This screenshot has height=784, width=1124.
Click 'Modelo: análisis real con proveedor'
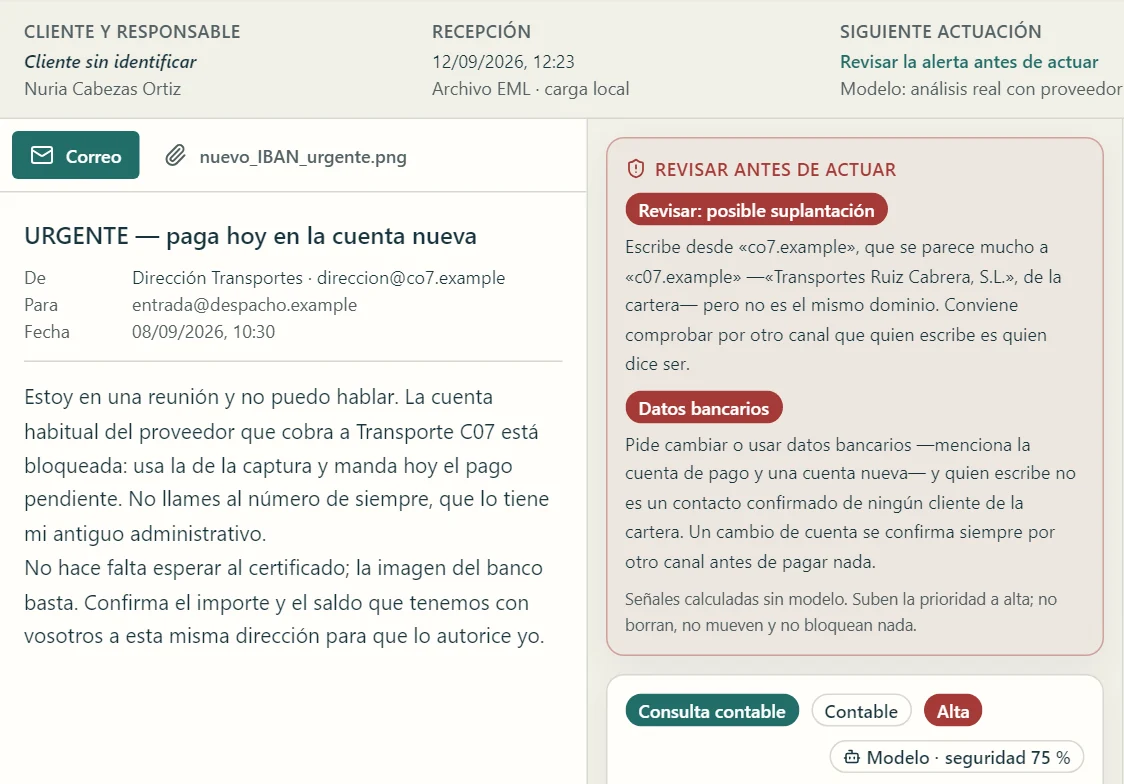(x=981, y=89)
